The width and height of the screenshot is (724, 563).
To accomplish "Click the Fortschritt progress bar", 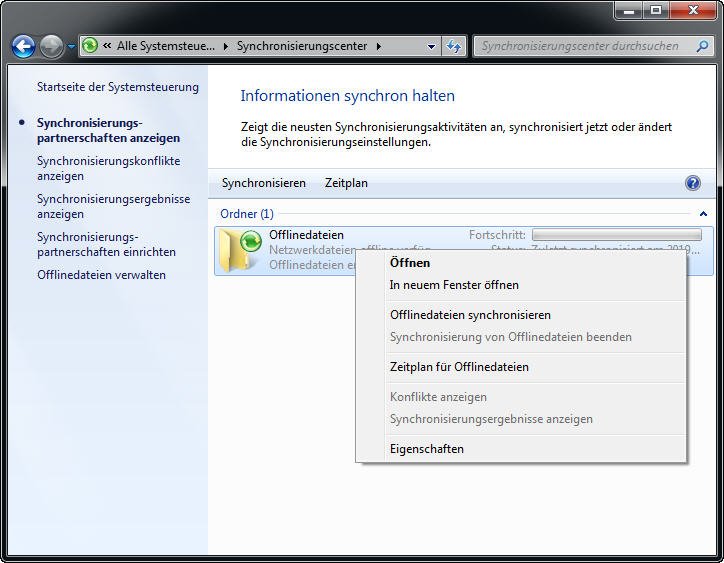I will (616, 234).
